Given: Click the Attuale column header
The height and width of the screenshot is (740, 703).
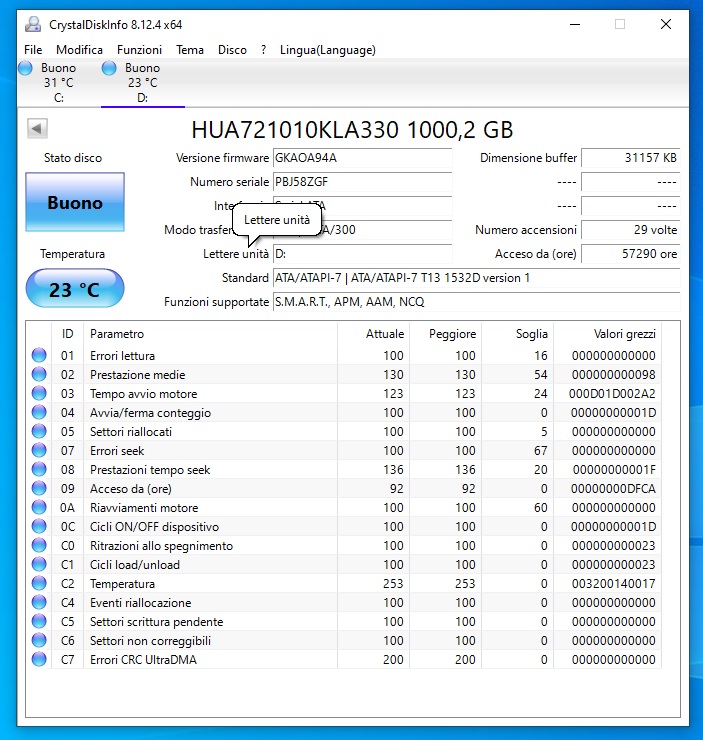Looking at the screenshot, I should 374,334.
